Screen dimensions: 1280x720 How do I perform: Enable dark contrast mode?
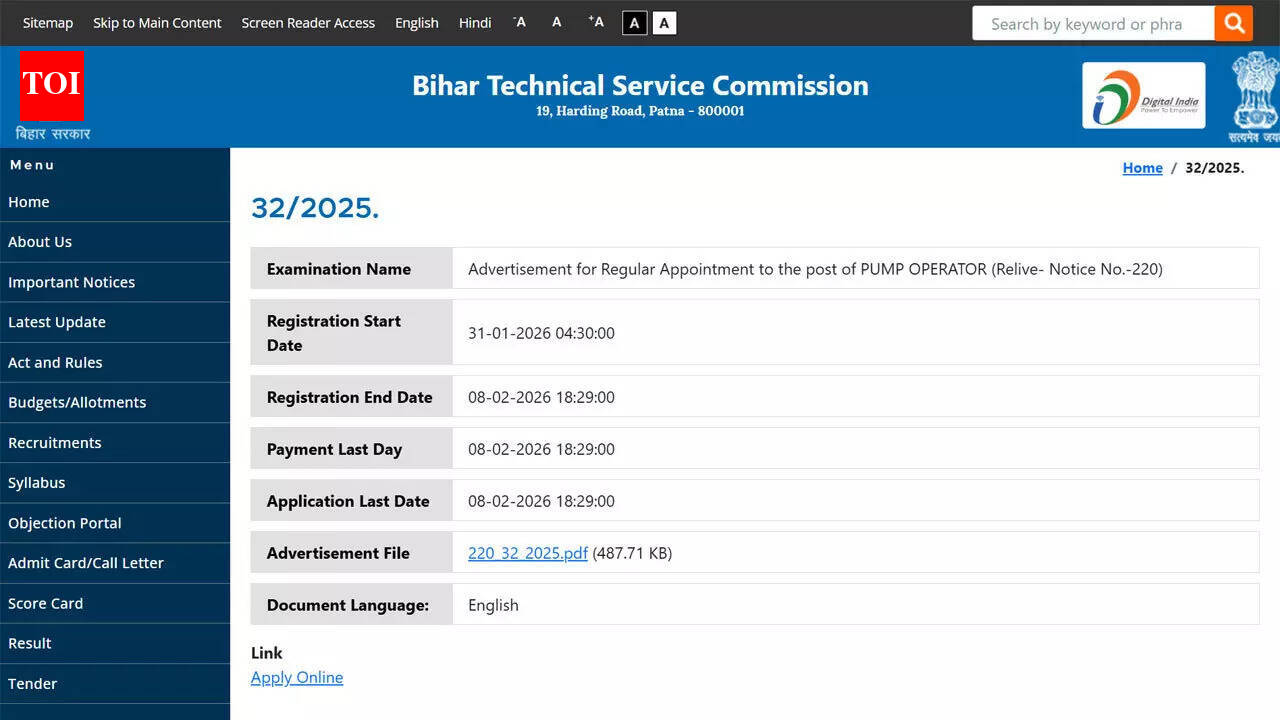pyautogui.click(x=634, y=22)
